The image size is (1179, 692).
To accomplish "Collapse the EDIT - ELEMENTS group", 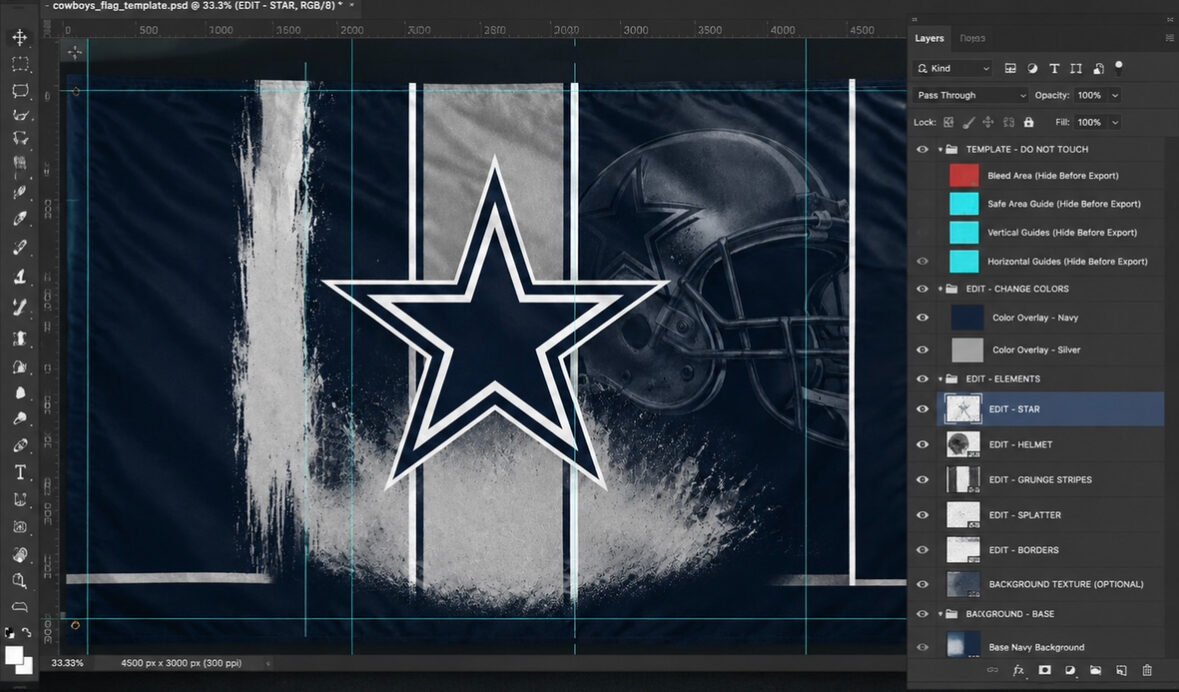I will point(940,379).
